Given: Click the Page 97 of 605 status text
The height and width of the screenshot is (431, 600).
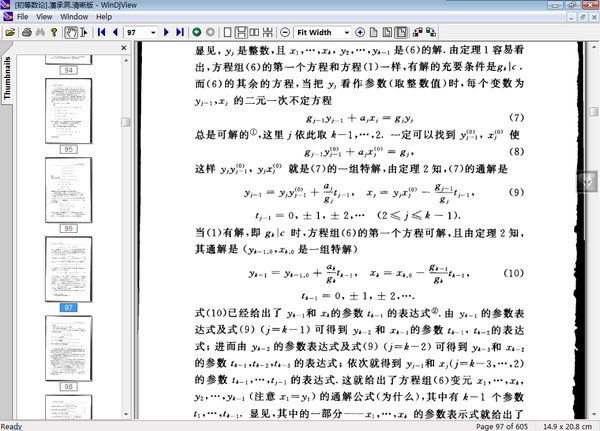Looking at the screenshot, I should coord(502,426).
